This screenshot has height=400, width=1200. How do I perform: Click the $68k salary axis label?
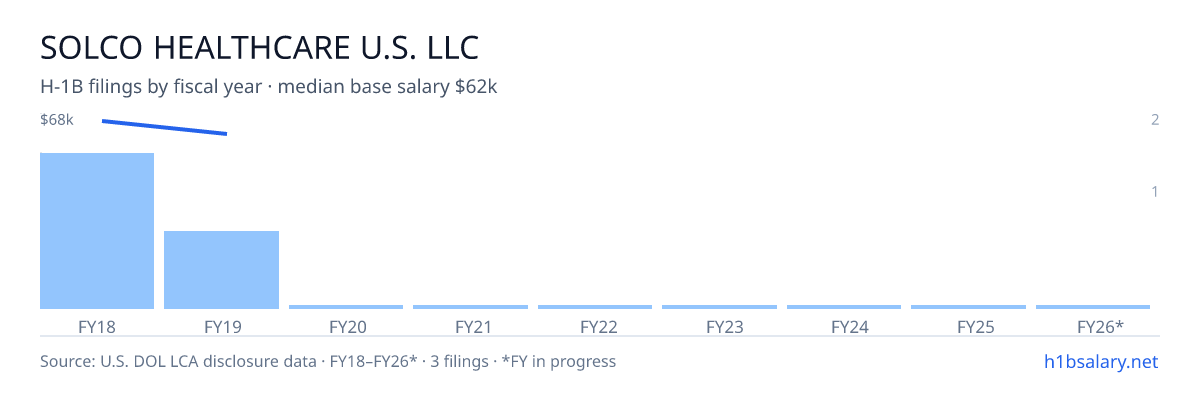[x=57, y=120]
